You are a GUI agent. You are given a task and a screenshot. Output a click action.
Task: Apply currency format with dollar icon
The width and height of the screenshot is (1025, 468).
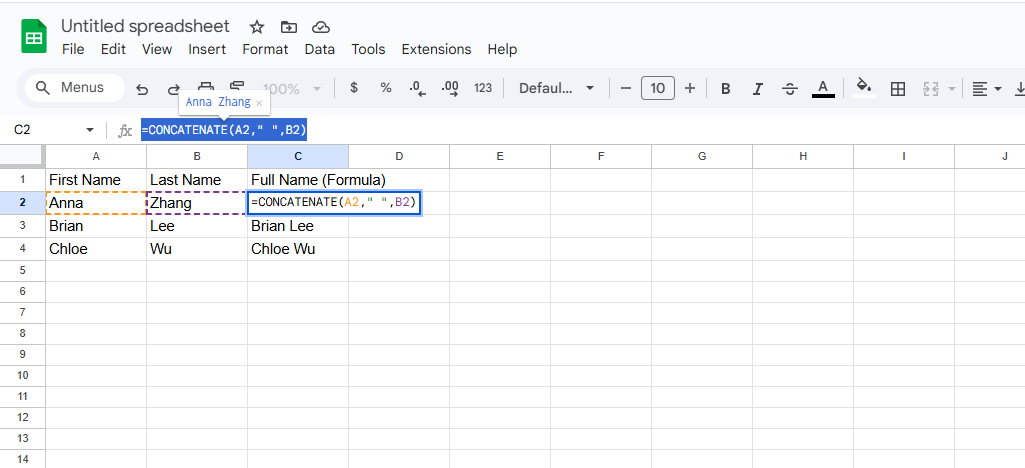click(354, 88)
